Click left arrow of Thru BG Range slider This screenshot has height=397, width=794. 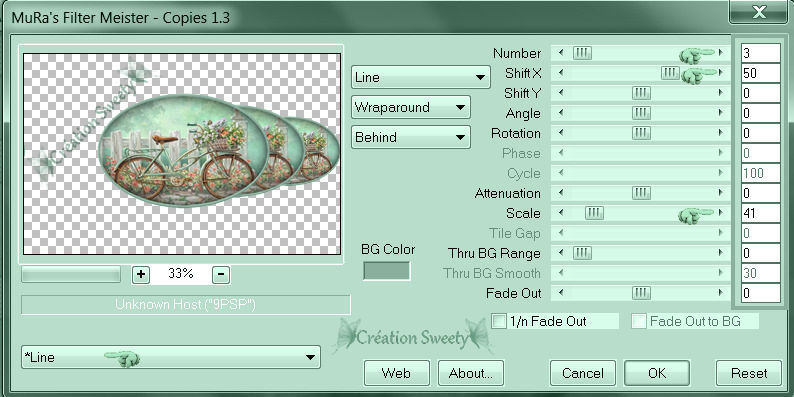click(x=561, y=253)
